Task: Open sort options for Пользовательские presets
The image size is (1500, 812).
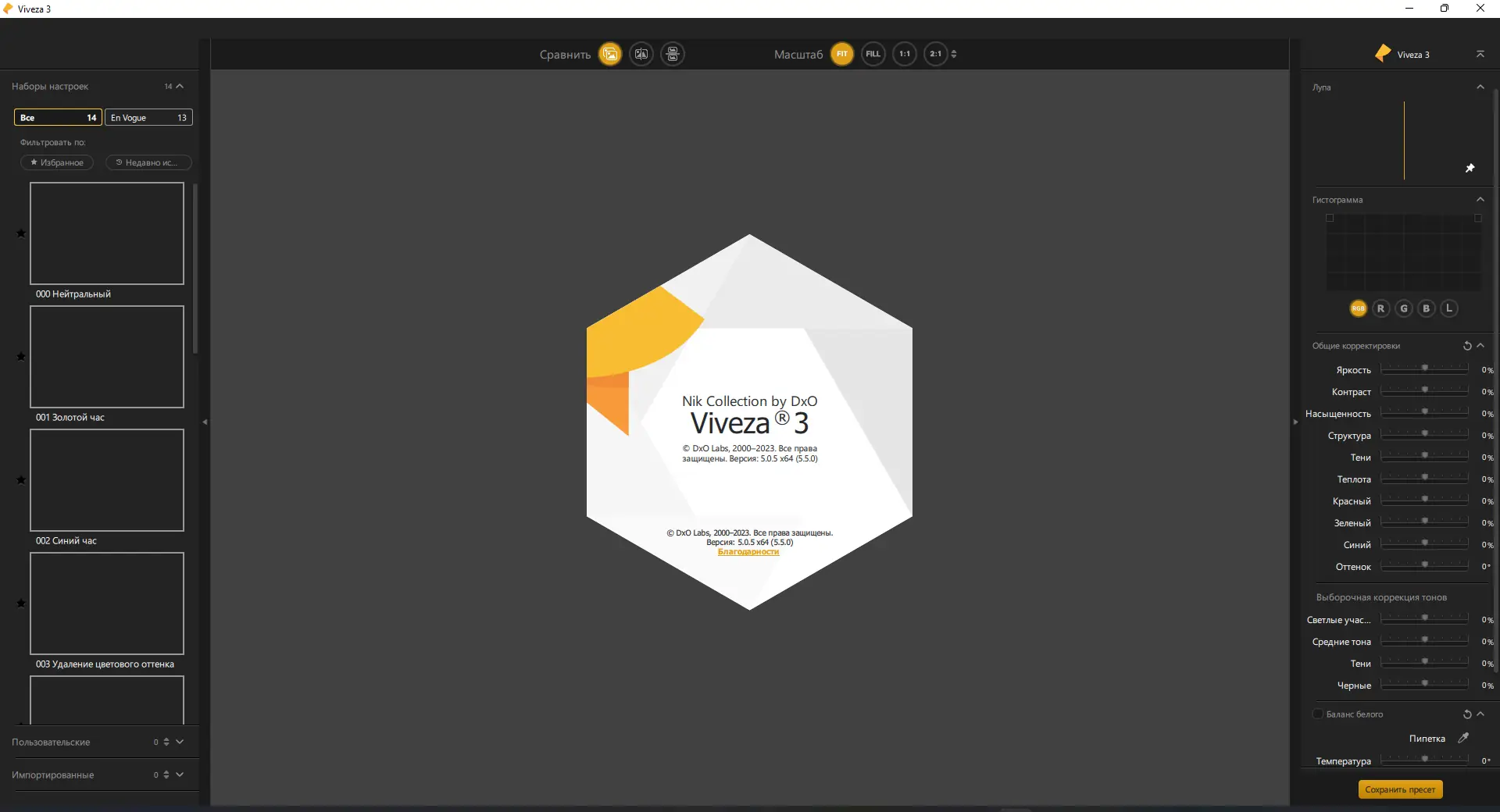Action: point(166,742)
